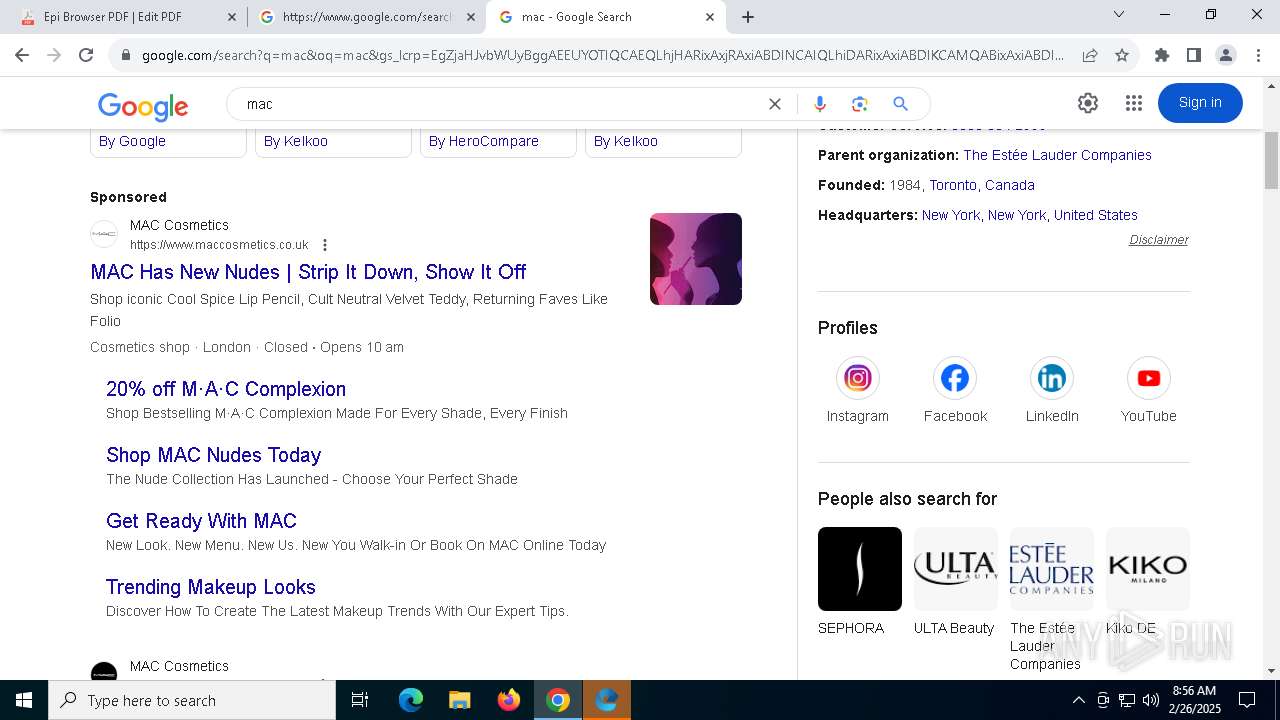Open 20% off M·A·C Complexion link

pos(226,389)
